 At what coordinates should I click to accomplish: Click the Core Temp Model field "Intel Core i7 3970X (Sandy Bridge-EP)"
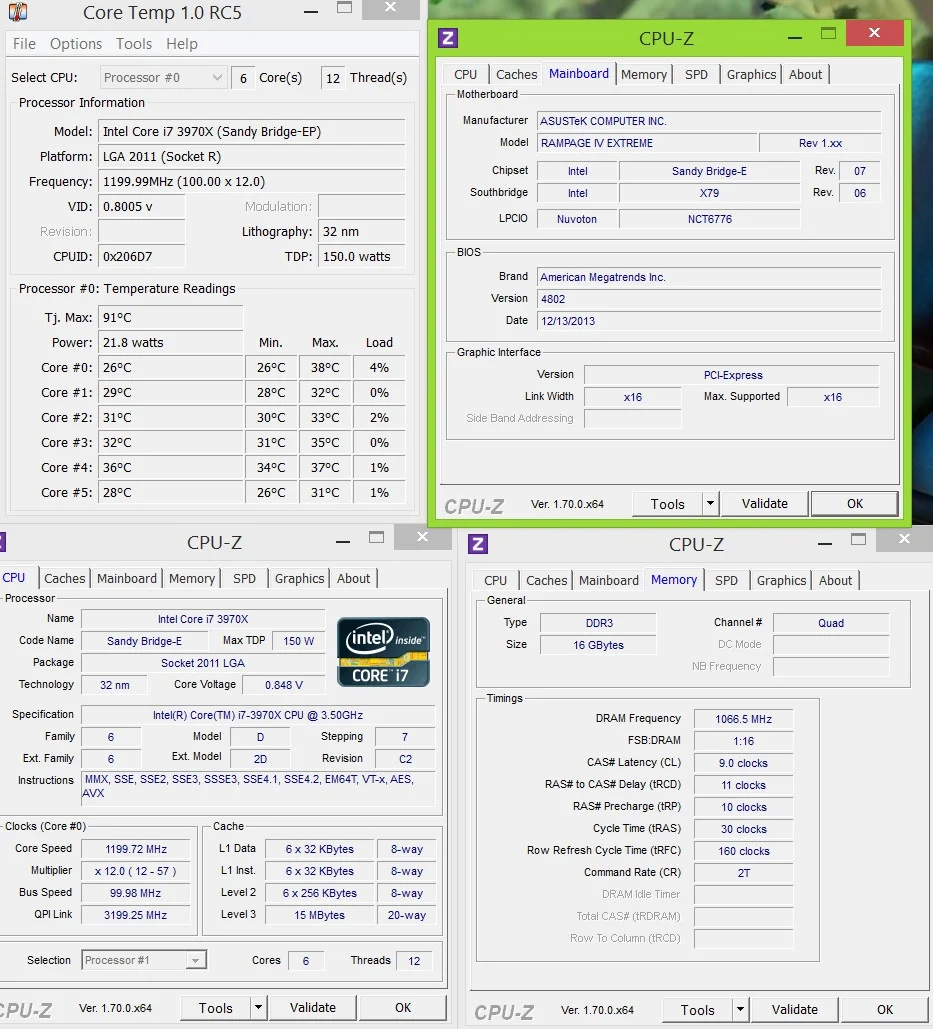[251, 131]
